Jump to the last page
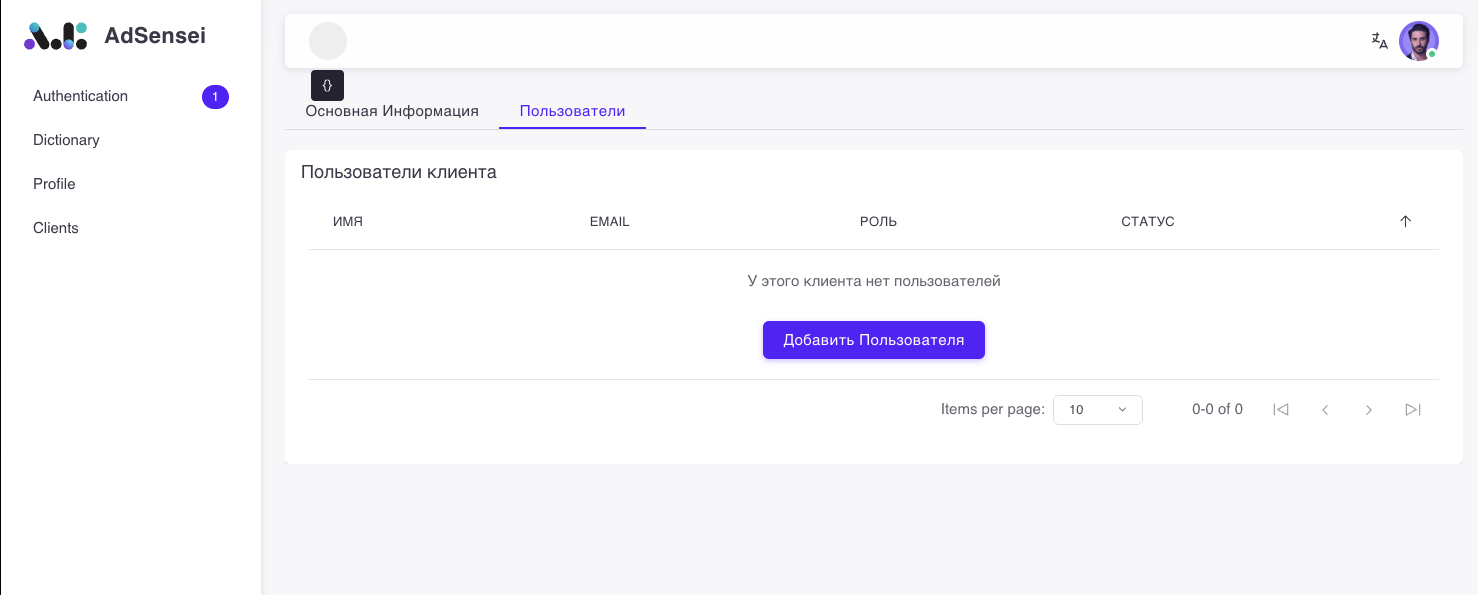This screenshot has width=1478, height=595. (1413, 409)
